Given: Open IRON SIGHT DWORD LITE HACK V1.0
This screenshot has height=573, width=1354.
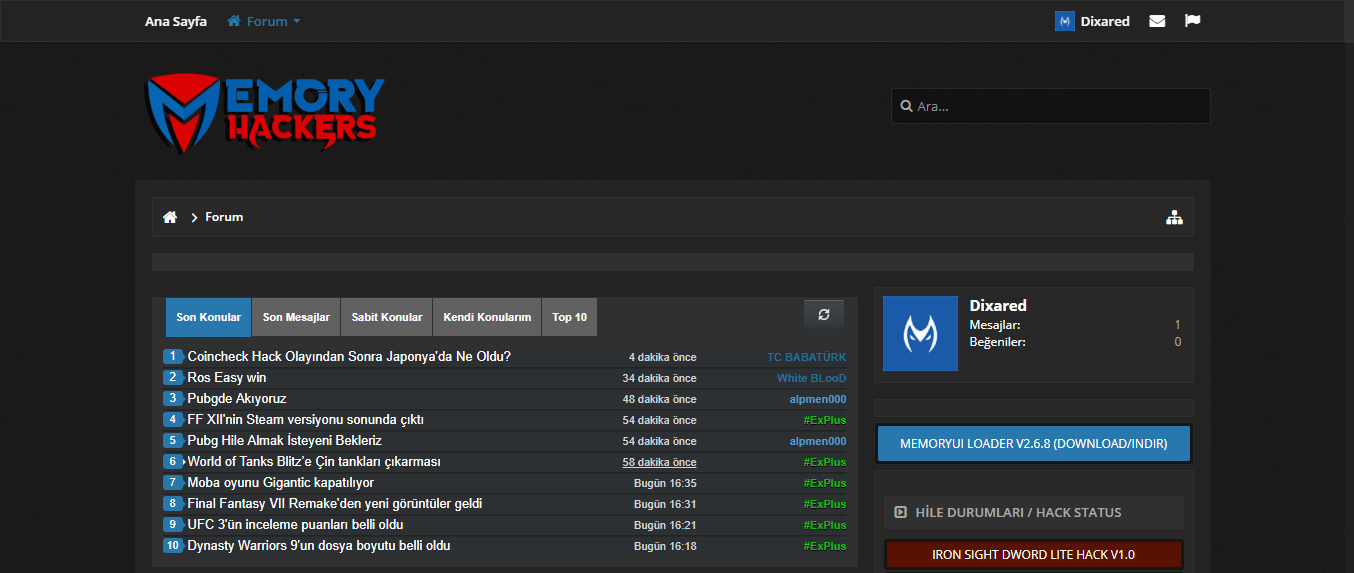Looking at the screenshot, I should click(x=1033, y=554).
